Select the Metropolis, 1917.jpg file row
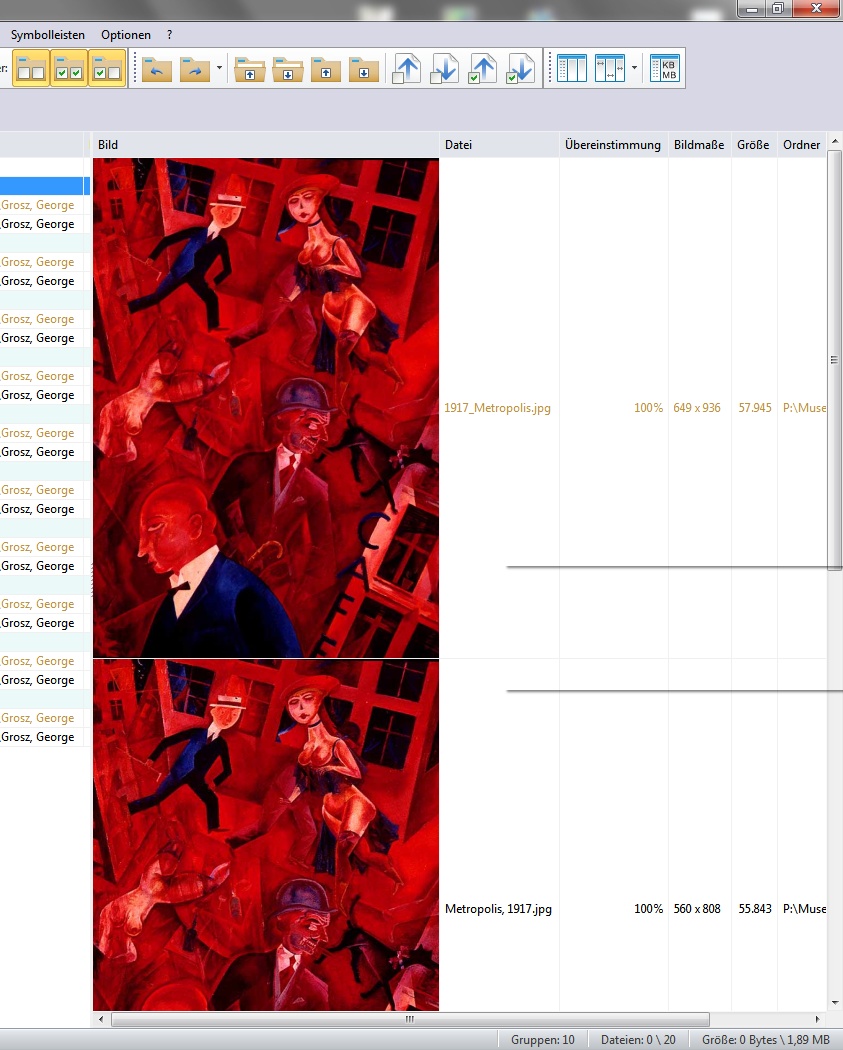 click(497, 909)
